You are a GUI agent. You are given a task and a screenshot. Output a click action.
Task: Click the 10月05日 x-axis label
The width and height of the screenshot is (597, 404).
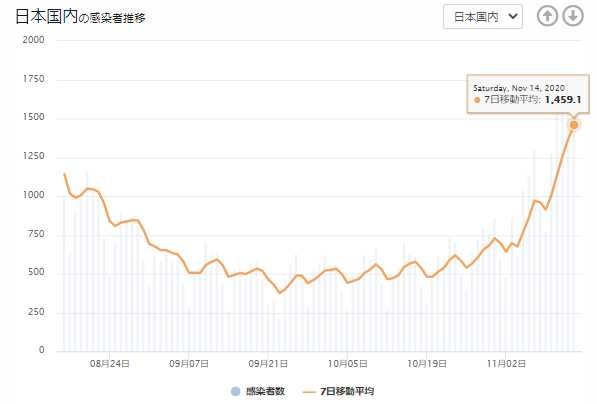(x=348, y=364)
